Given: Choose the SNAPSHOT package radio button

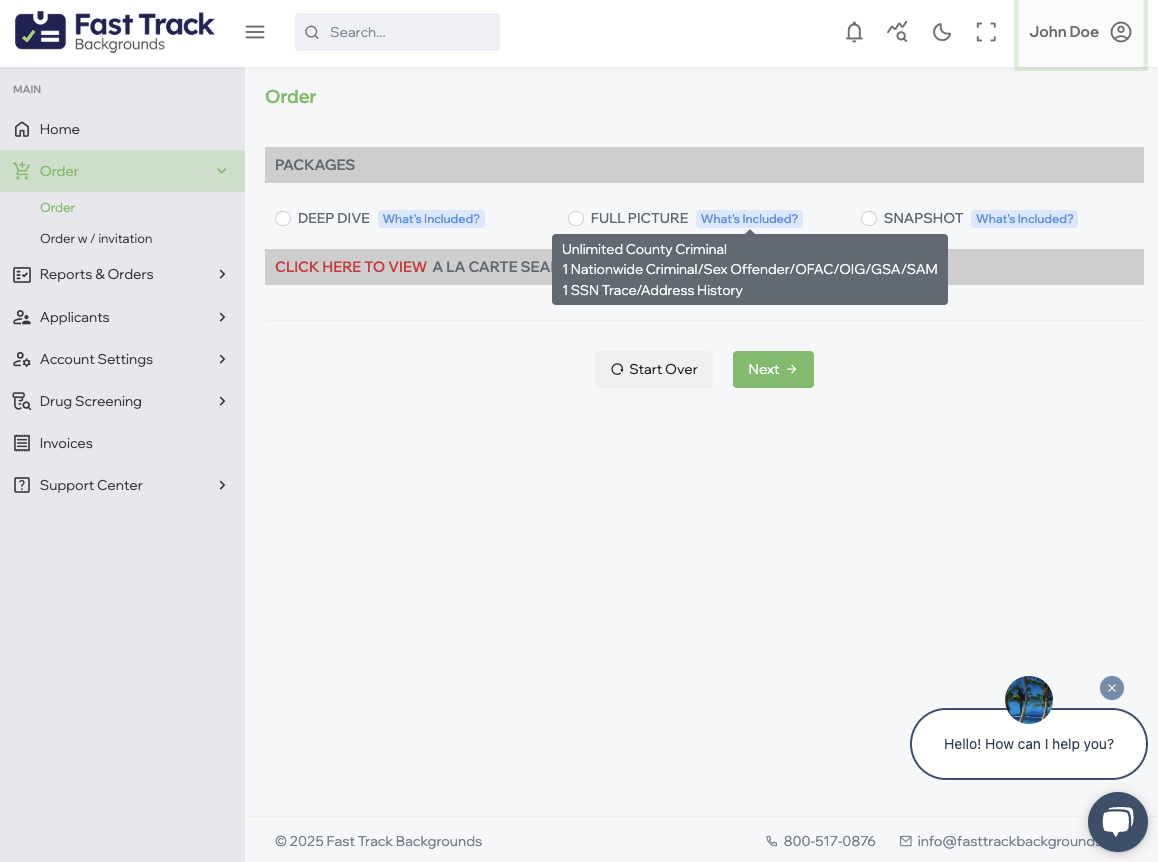Looking at the screenshot, I should click(x=869, y=218).
